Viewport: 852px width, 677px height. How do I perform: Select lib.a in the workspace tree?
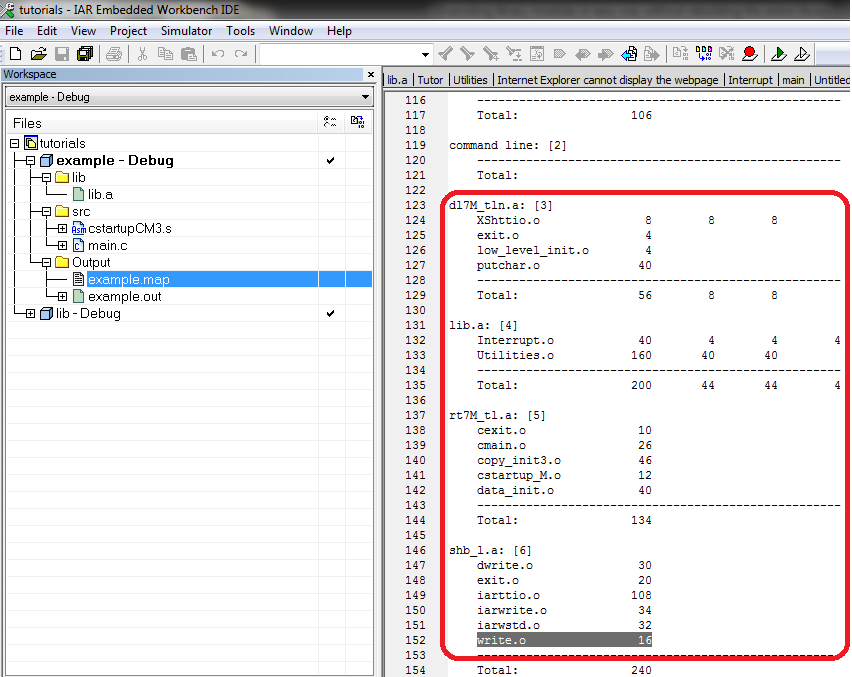click(101, 195)
